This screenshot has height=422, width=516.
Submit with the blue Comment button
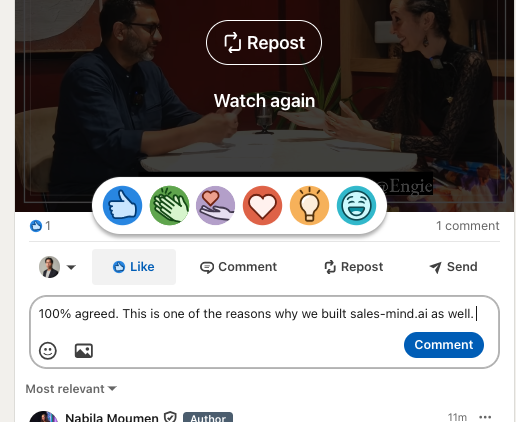[444, 345]
